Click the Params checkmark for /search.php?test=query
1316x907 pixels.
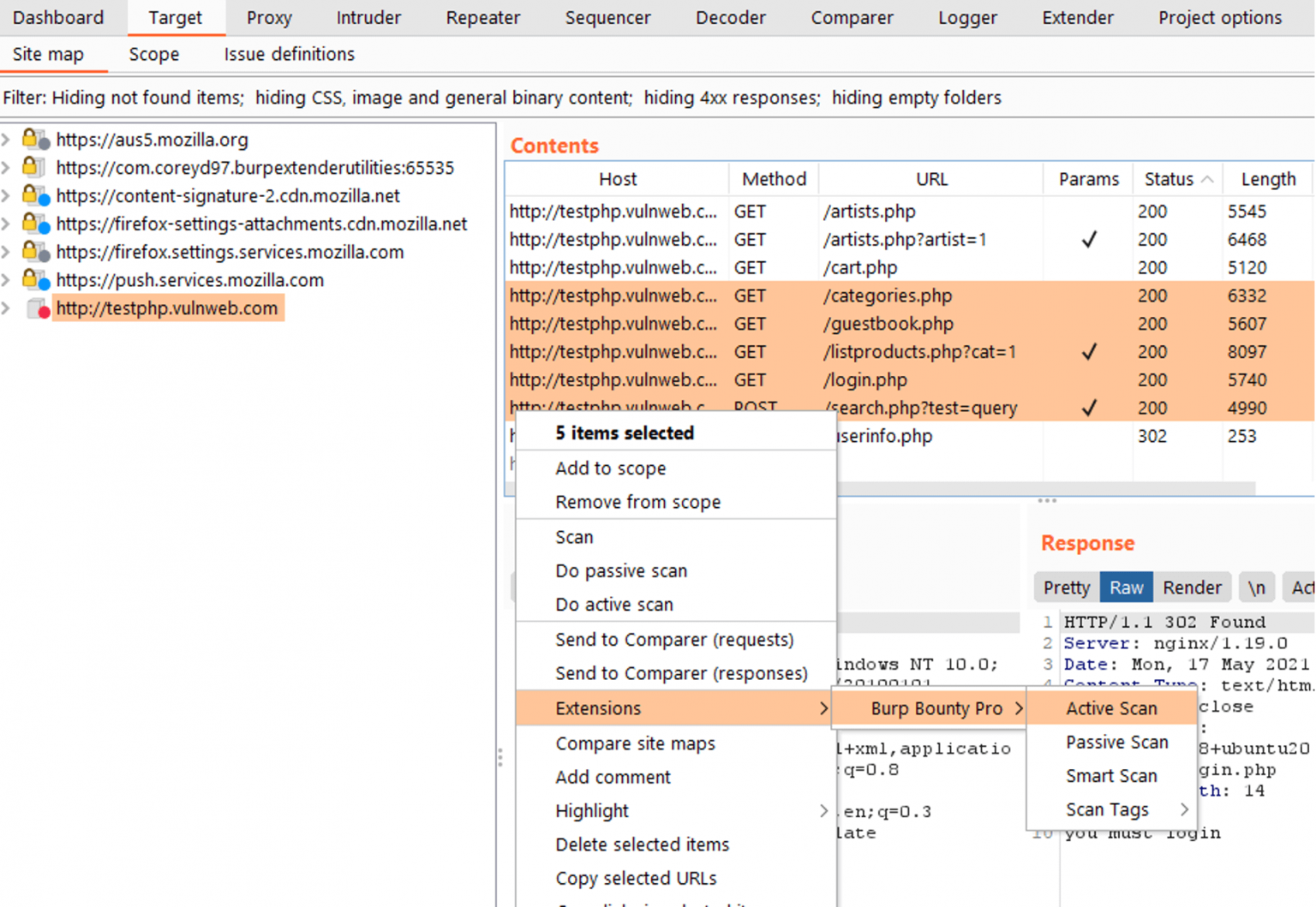tap(1089, 408)
